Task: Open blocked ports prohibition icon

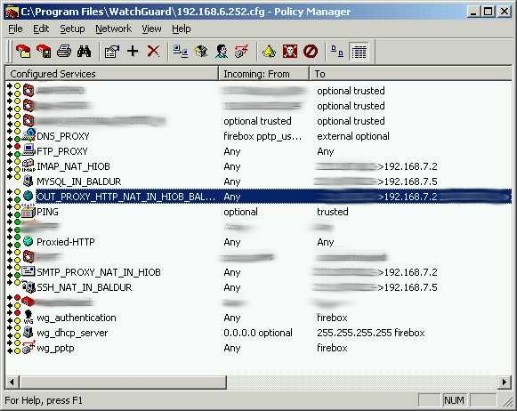Action: click(x=310, y=51)
